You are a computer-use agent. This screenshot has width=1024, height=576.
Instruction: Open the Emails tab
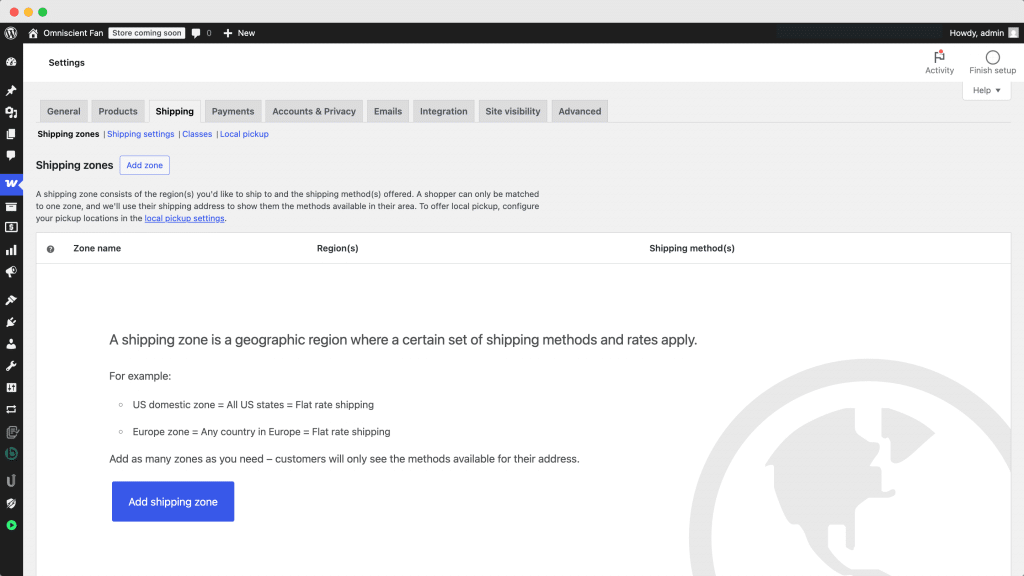[x=388, y=111]
